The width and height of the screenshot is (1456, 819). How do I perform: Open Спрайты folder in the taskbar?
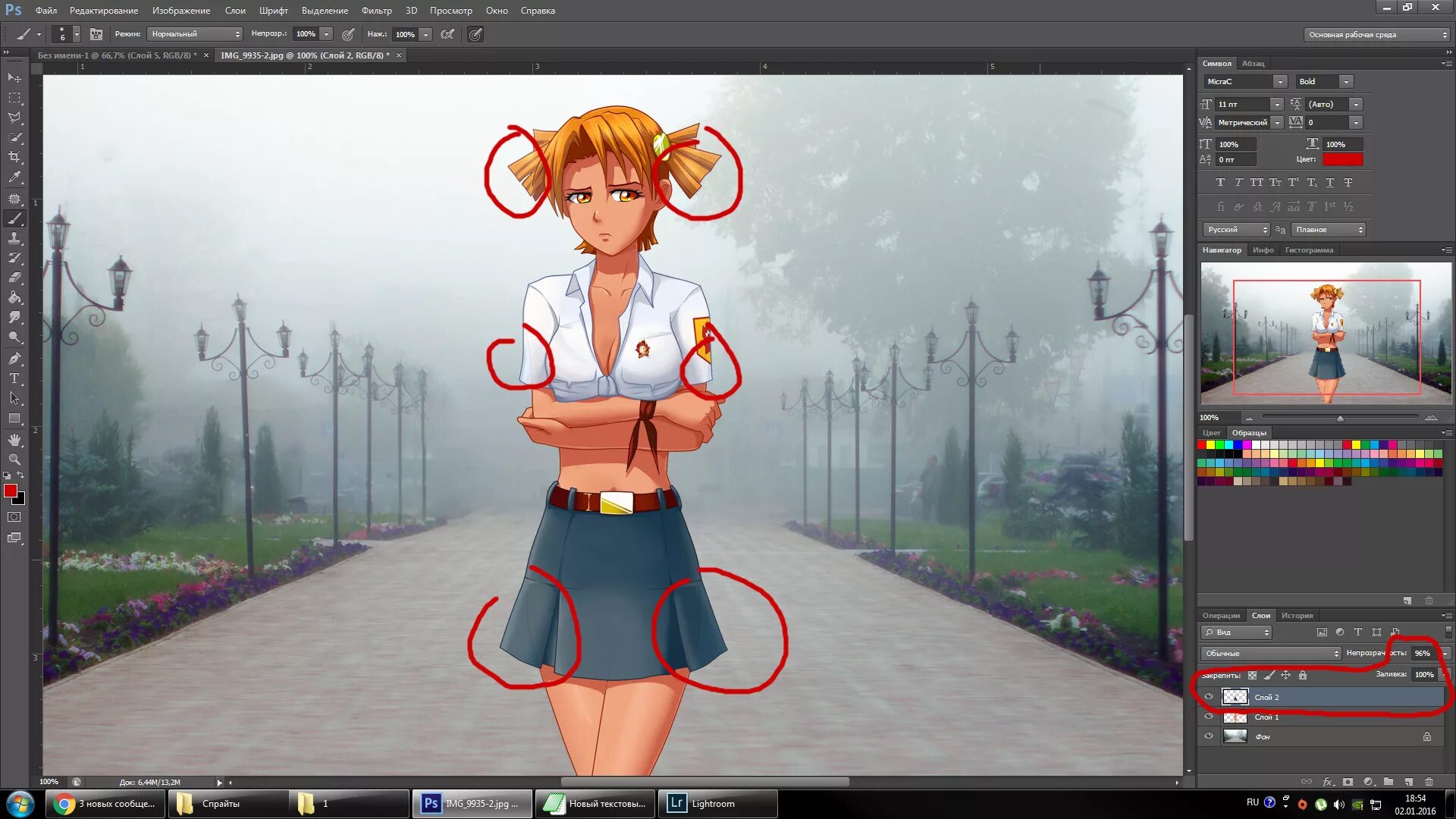click(x=227, y=804)
